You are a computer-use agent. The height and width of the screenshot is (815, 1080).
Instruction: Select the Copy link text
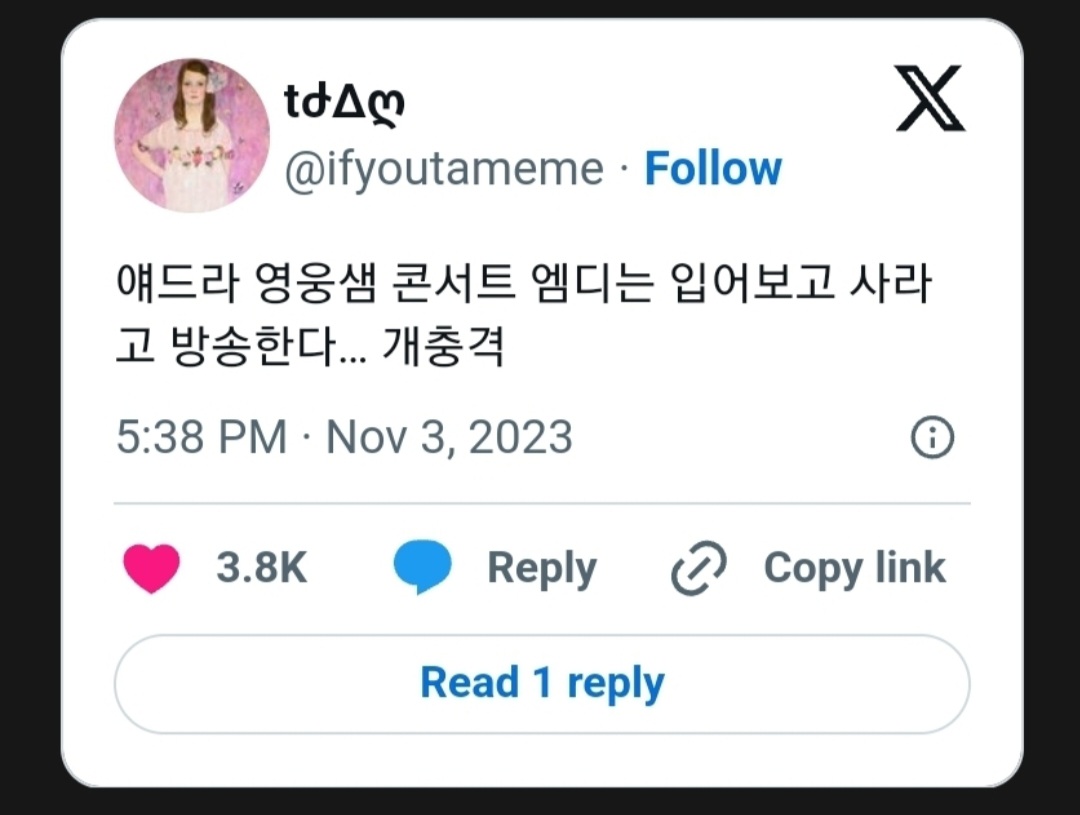[854, 568]
